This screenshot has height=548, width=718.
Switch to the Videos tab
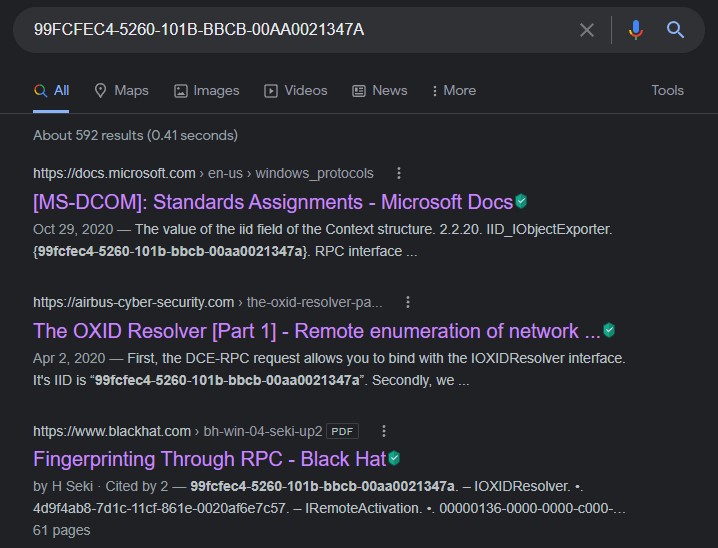coord(296,91)
